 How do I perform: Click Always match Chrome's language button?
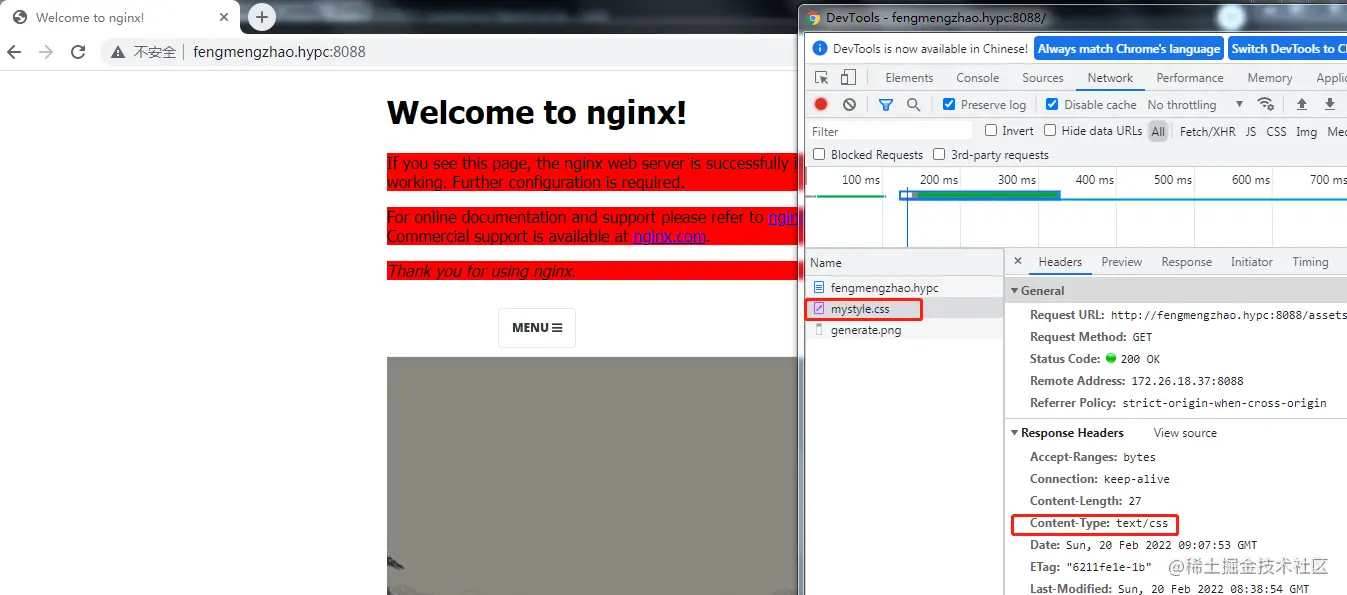point(1128,48)
